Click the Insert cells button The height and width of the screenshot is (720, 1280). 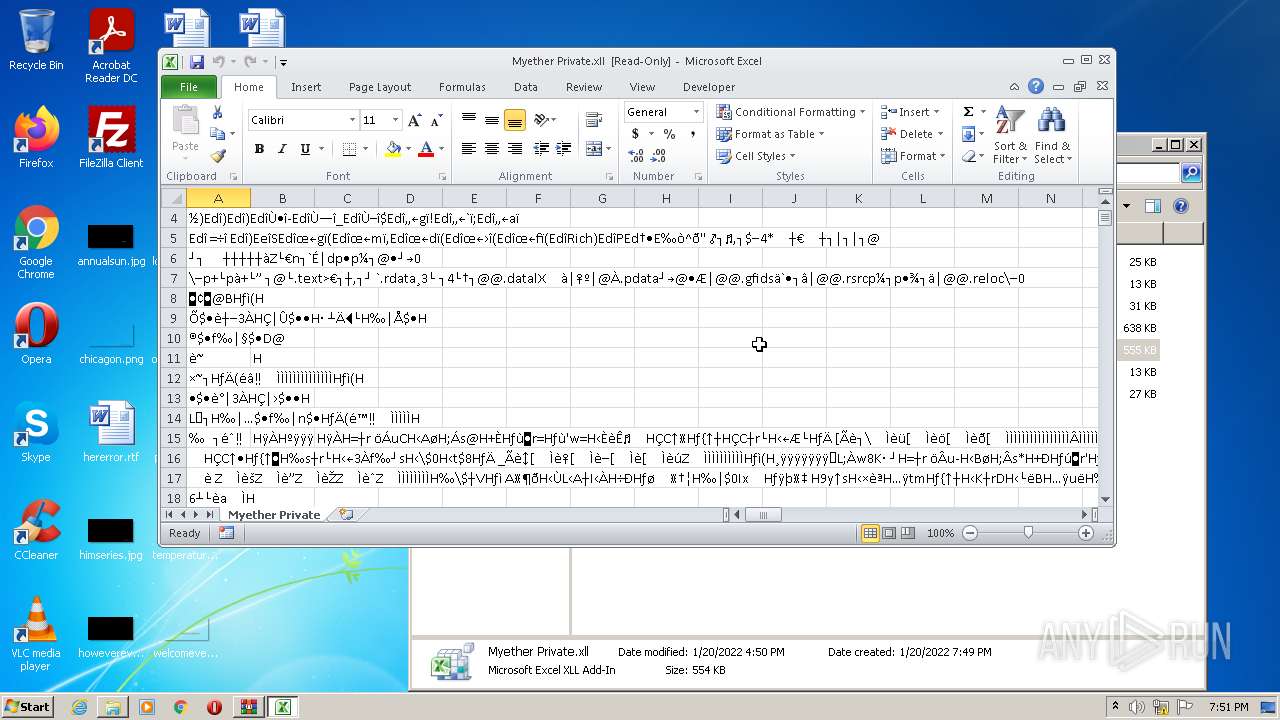(x=910, y=112)
